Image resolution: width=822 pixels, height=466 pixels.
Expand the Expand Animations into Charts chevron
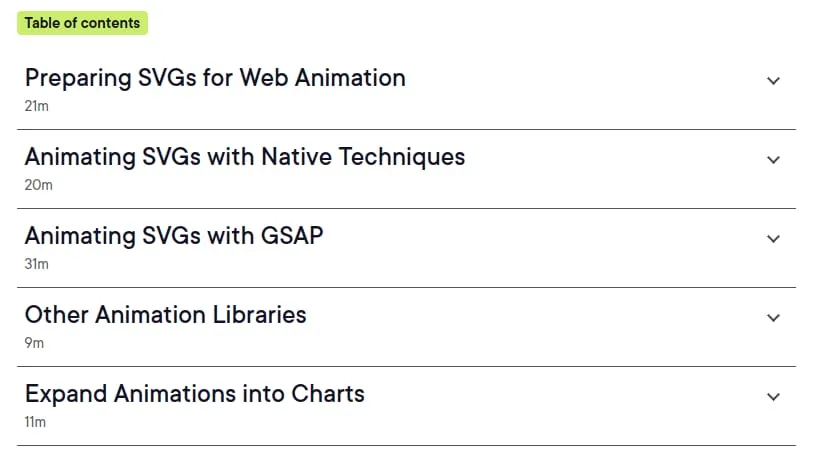773,397
